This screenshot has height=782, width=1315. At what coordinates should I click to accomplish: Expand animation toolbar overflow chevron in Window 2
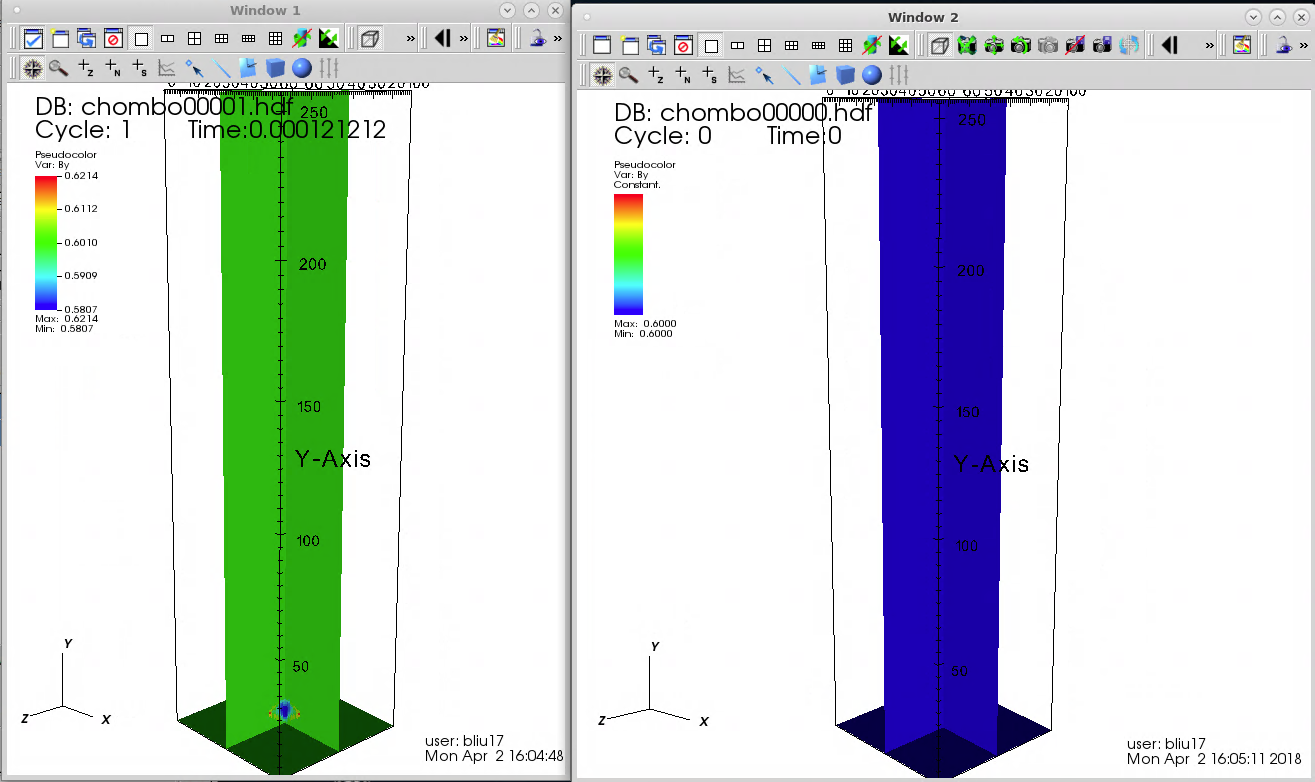tap(1209, 45)
